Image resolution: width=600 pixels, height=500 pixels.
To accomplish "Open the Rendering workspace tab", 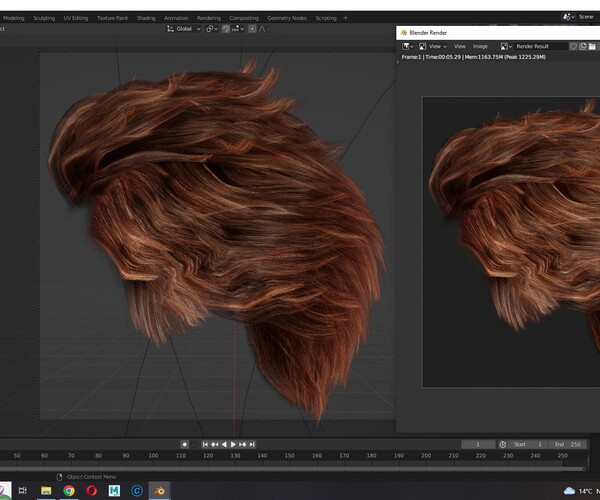I will (209, 18).
